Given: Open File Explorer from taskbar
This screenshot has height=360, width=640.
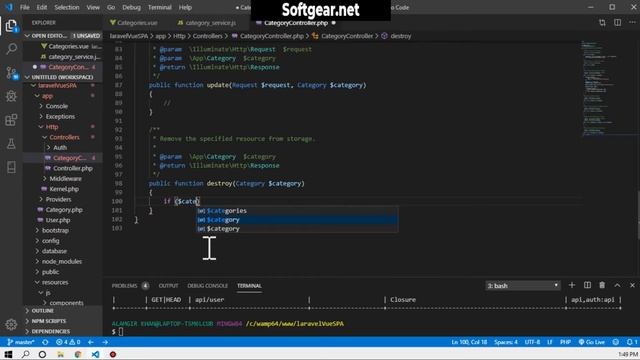Looking at the screenshot, I should pyautogui.click(x=60, y=354).
